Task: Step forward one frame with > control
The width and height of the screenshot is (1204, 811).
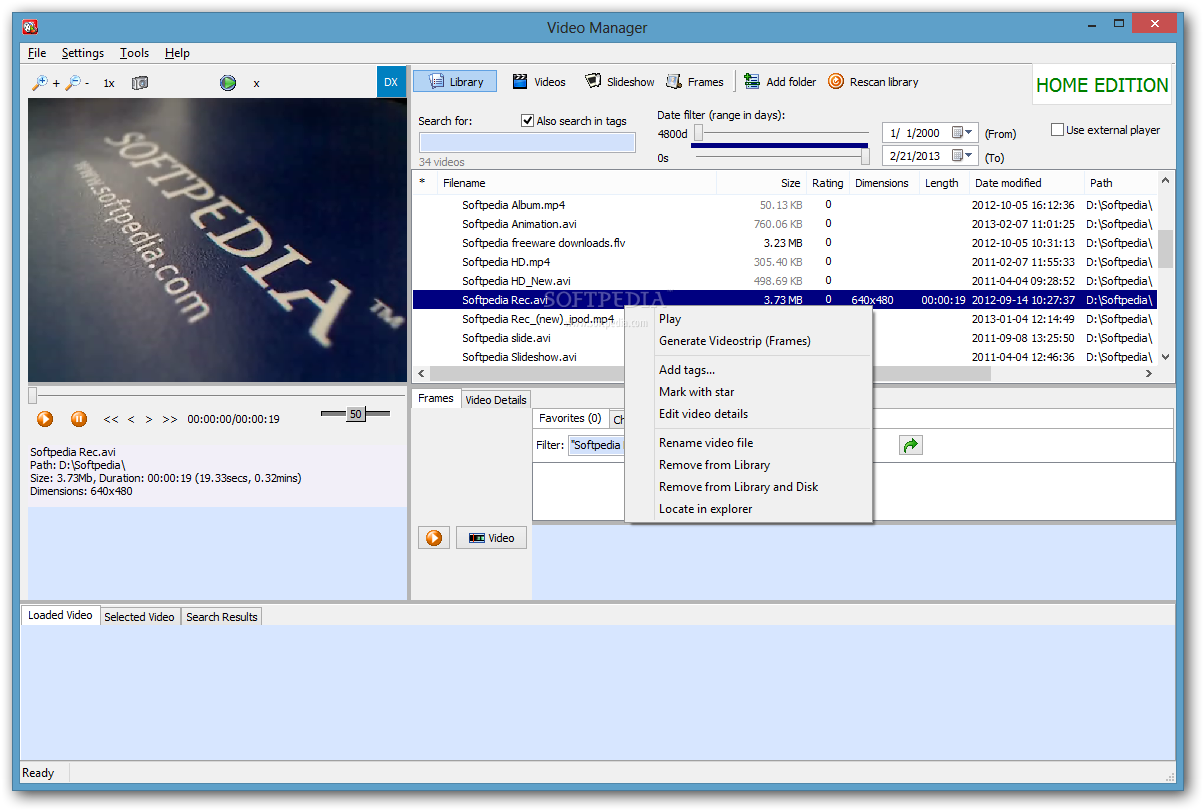Action: click(148, 419)
